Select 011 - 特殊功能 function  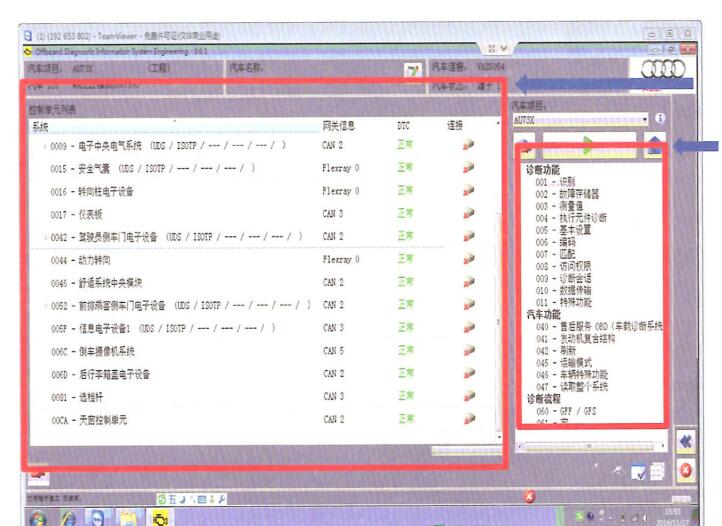click(563, 302)
